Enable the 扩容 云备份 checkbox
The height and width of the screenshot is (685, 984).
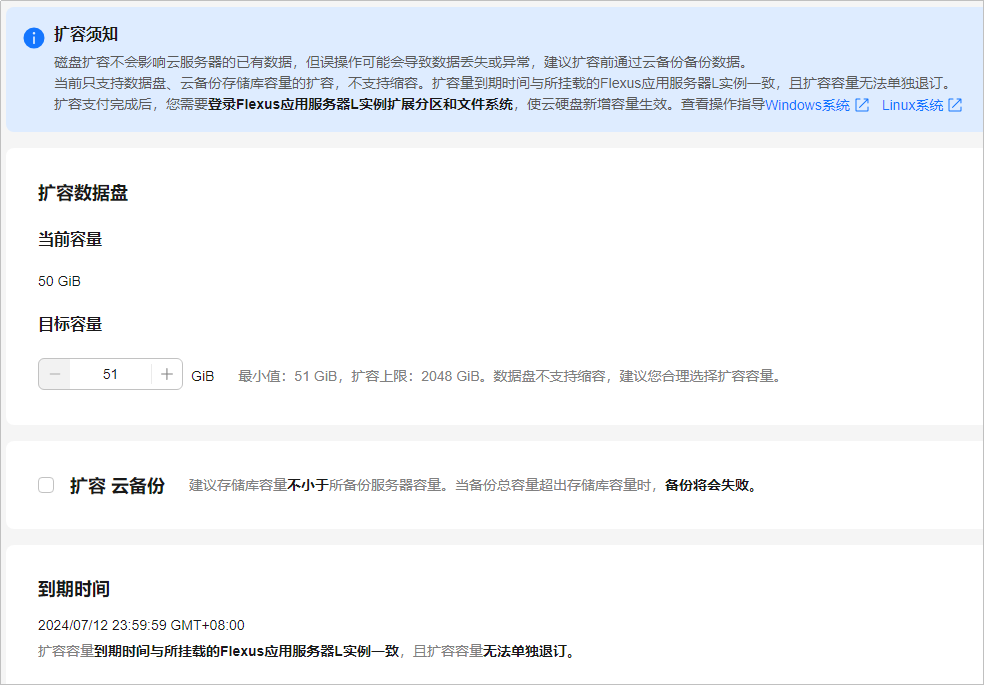pos(46,485)
